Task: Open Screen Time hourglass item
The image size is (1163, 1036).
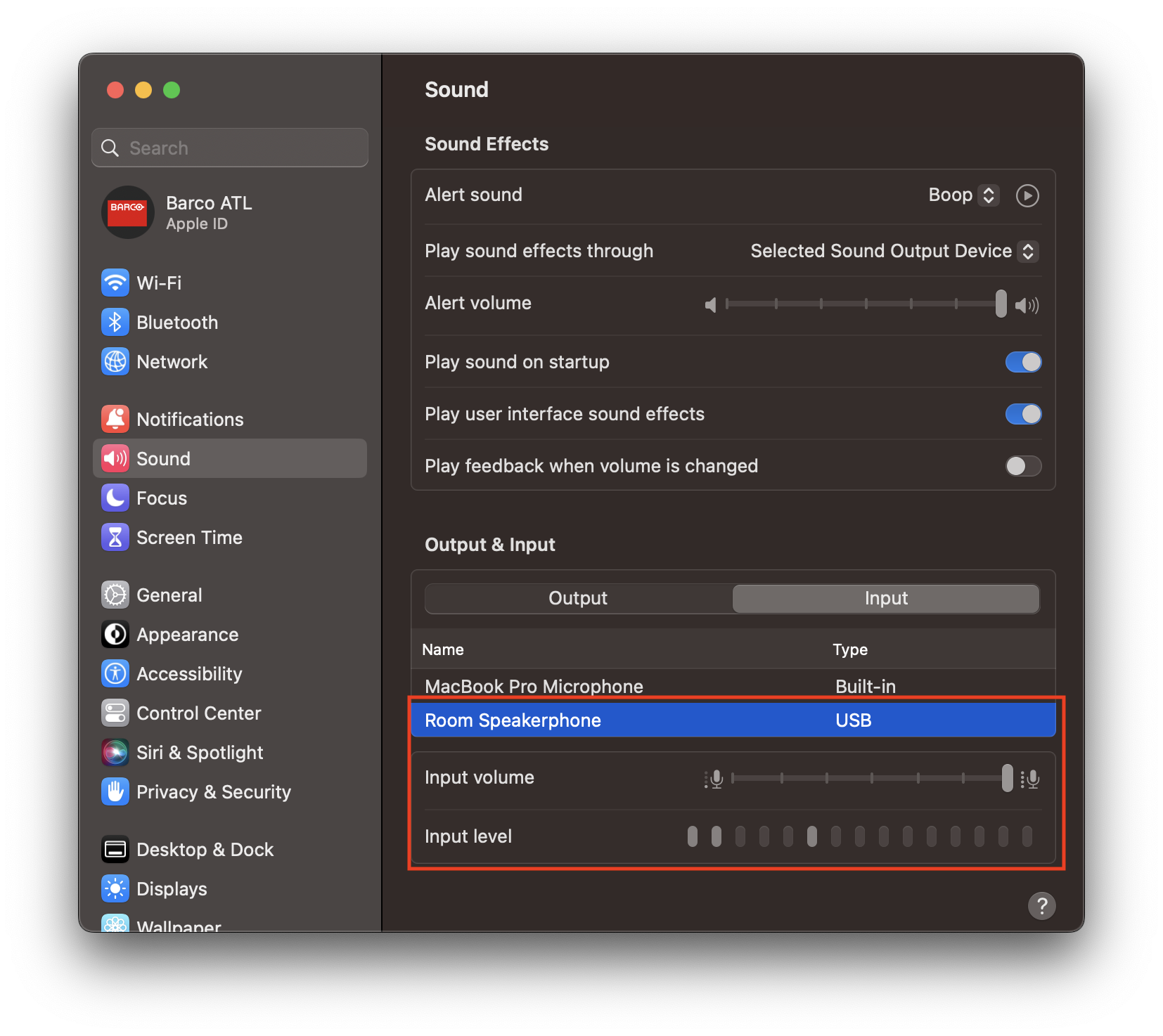Action: pos(115,538)
